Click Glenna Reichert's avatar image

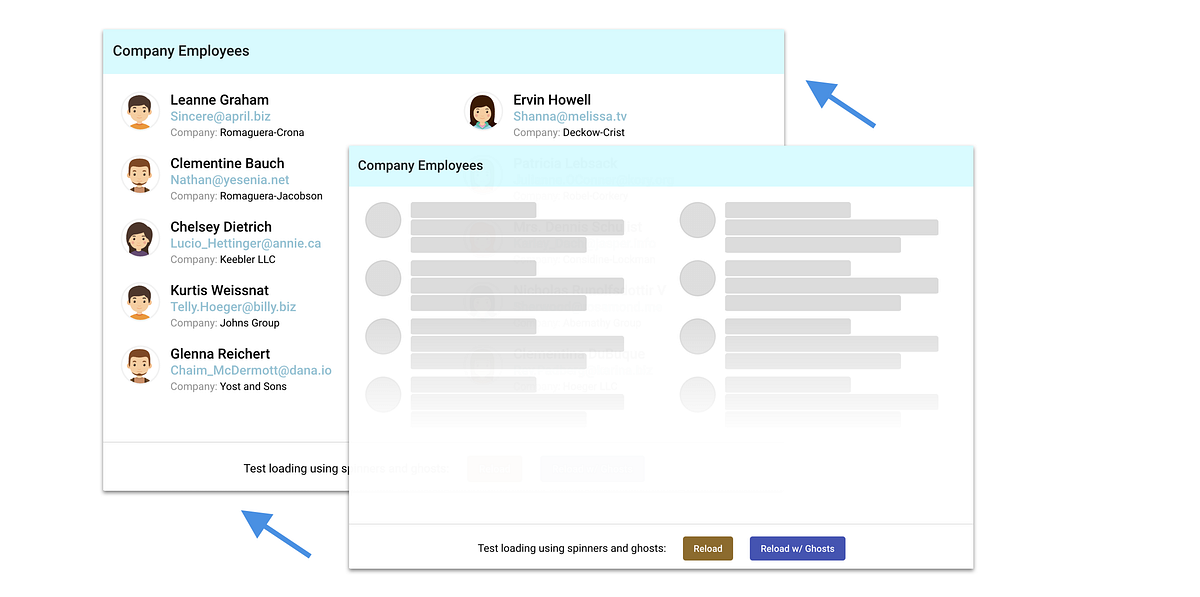140,365
